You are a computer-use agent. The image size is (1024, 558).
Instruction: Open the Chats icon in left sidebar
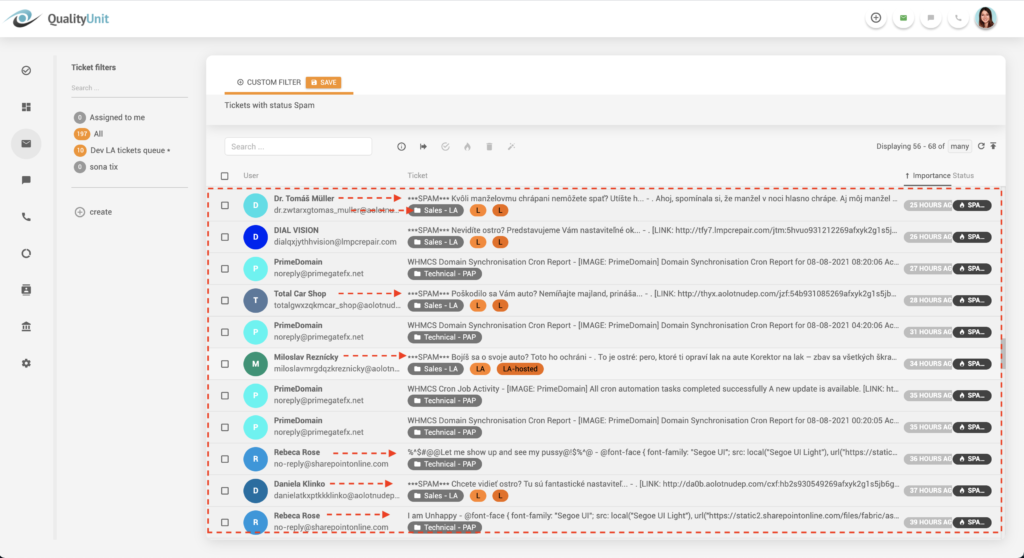pos(26,180)
